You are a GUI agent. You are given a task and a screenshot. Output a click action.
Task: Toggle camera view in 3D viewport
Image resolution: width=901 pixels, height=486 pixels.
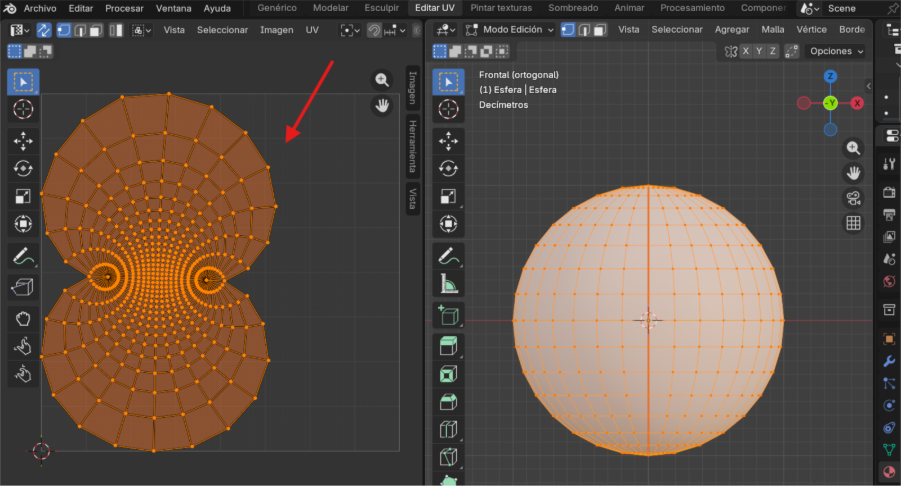[x=853, y=198]
